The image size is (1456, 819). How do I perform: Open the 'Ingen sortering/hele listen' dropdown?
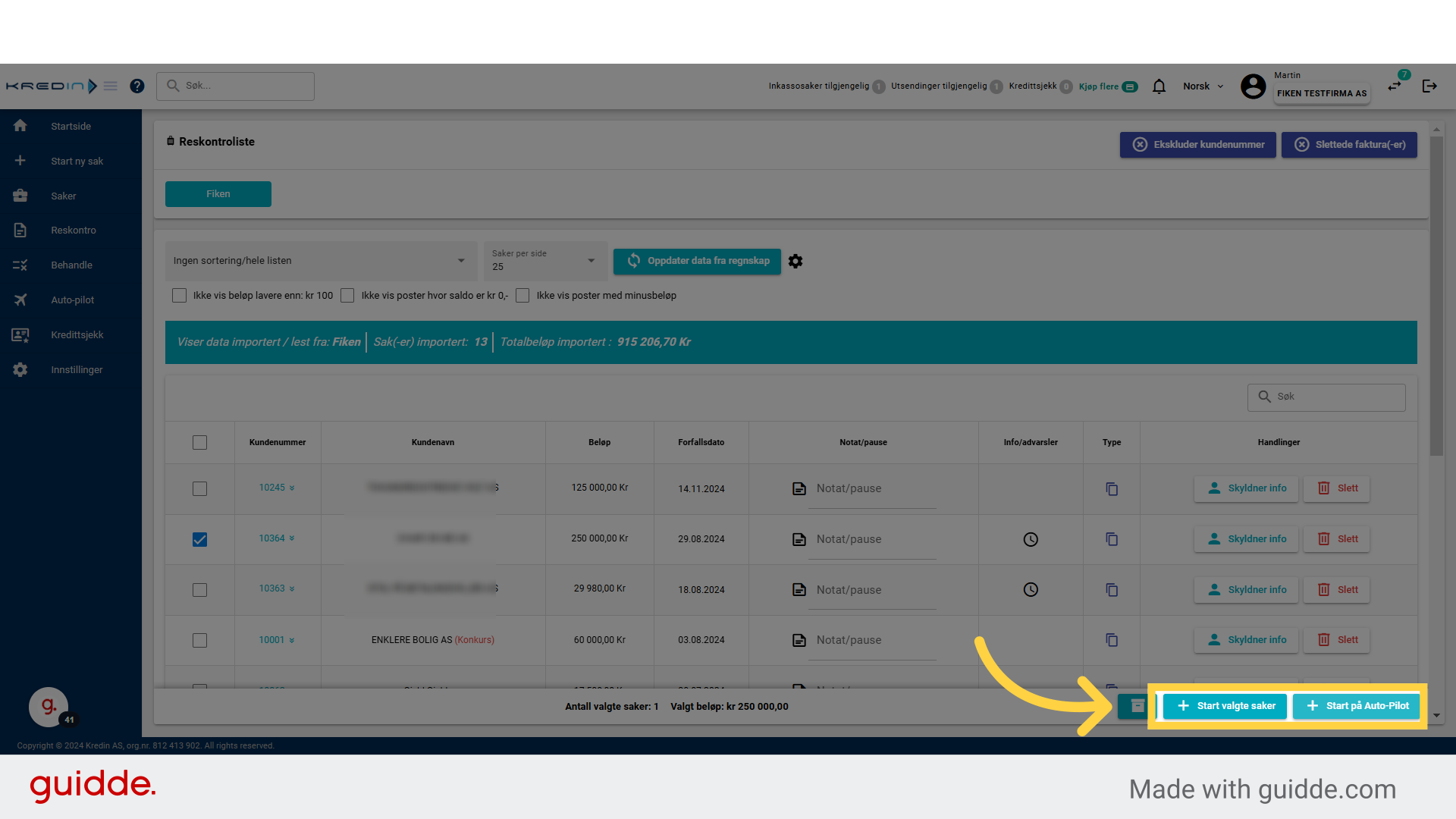pos(321,261)
